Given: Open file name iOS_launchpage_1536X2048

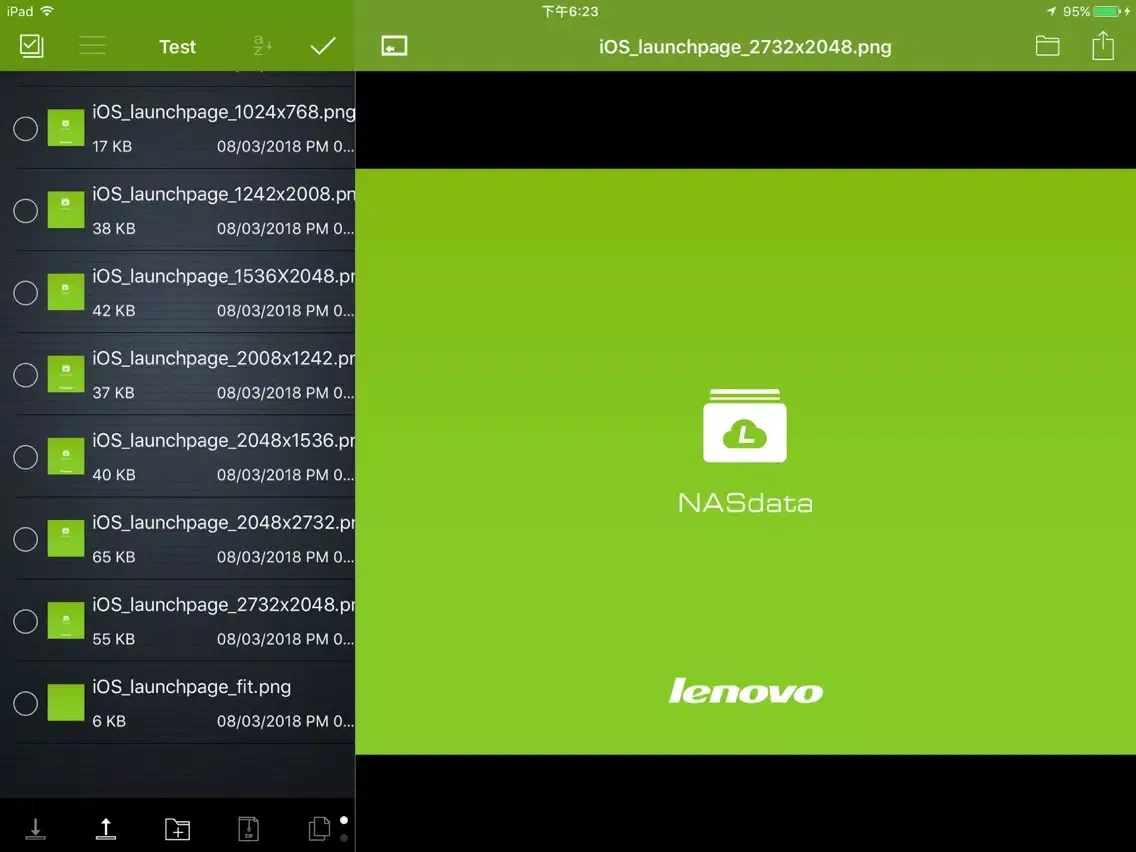Looking at the screenshot, I should point(223,277).
